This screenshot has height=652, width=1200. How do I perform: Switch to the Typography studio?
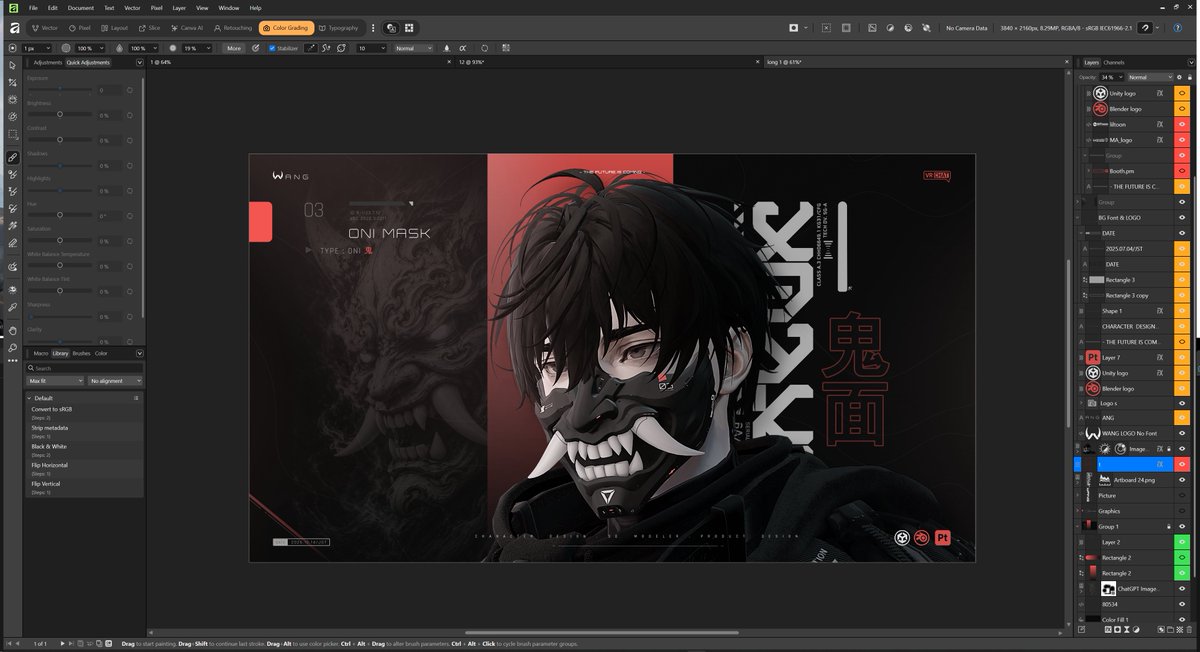pos(338,28)
